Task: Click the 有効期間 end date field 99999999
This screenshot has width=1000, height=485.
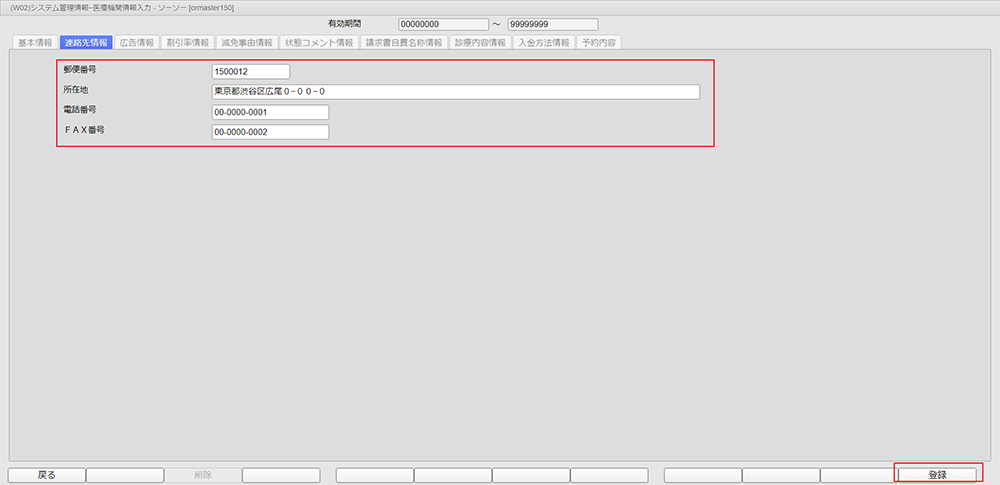Action: coord(552,25)
